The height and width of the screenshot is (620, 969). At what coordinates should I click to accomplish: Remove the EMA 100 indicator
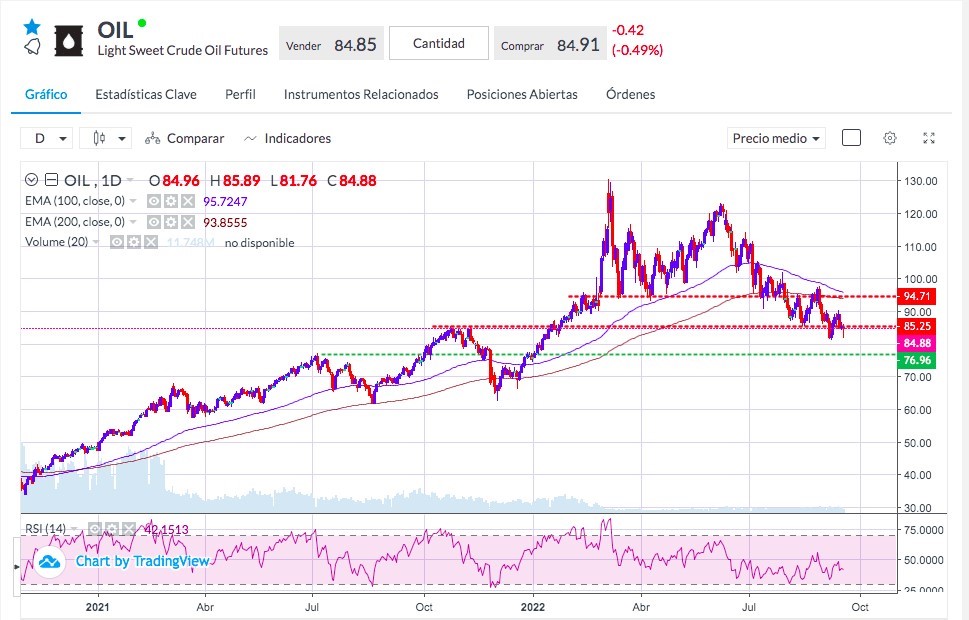point(187,202)
